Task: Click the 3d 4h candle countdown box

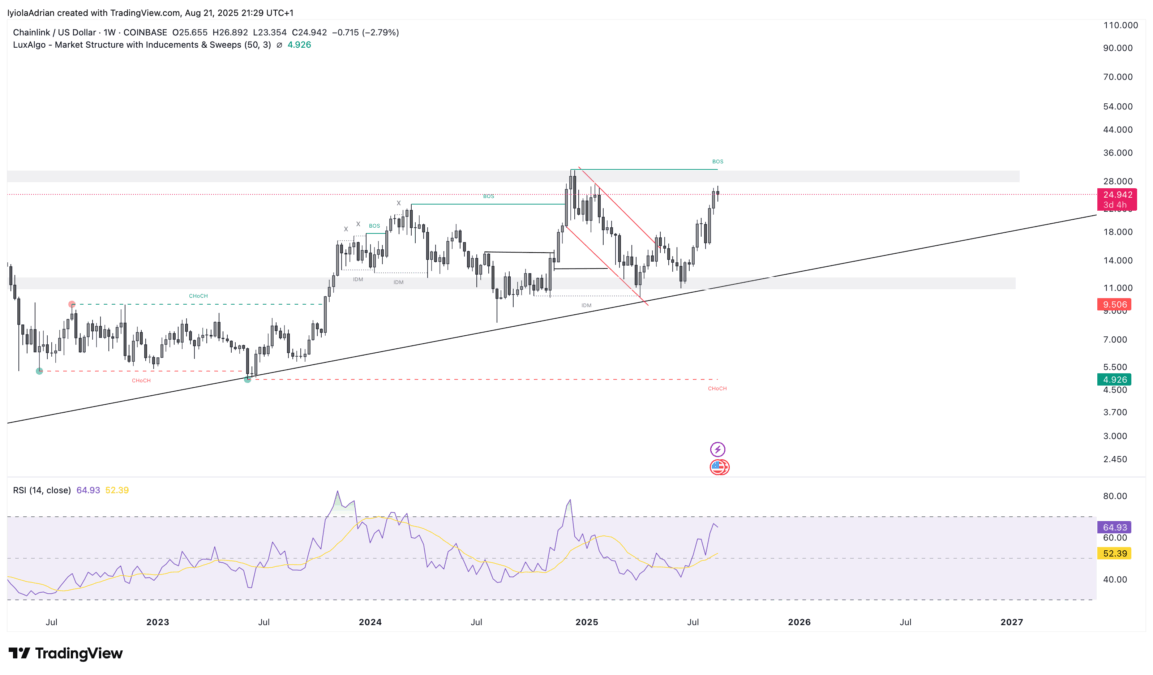Action: tap(1114, 203)
